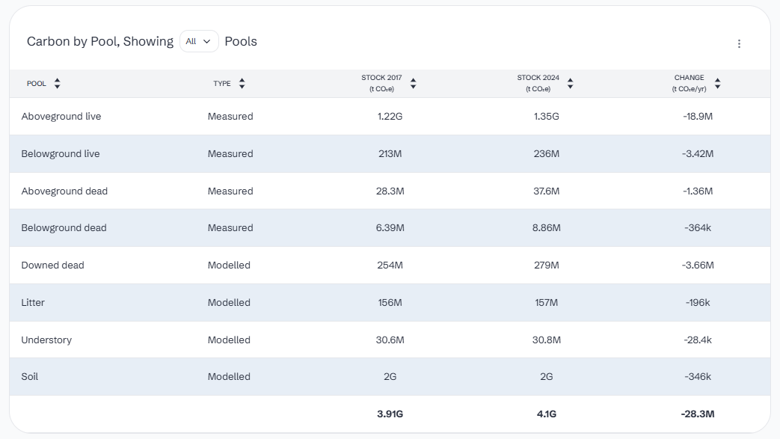780x439 pixels.
Task: Click the 1.35G stock 2024 value
Action: [546, 116]
